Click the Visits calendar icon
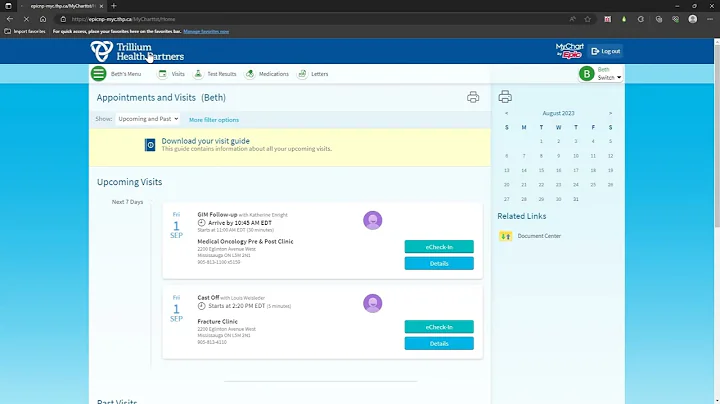Viewport: 720px width, 404px height. coord(163,73)
